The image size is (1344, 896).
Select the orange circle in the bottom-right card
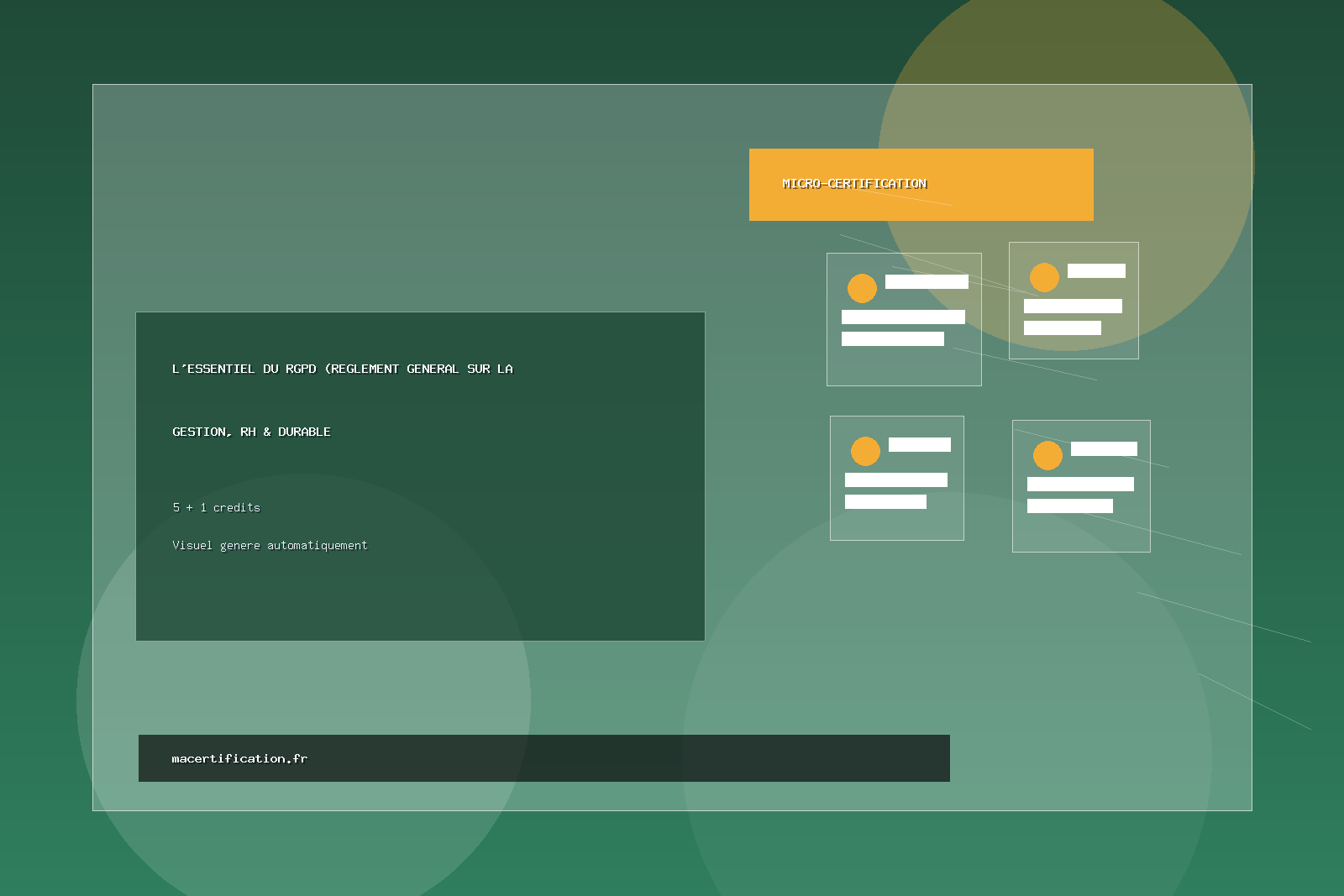[1047, 455]
